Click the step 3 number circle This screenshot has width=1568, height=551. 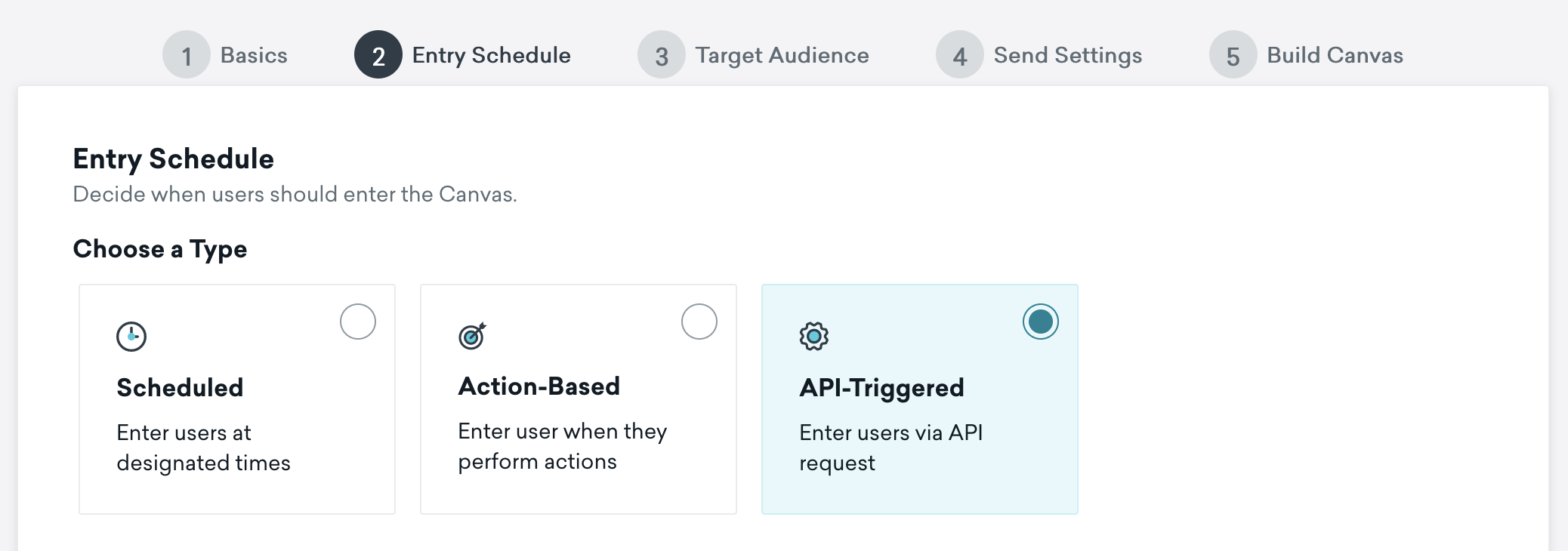click(x=661, y=55)
